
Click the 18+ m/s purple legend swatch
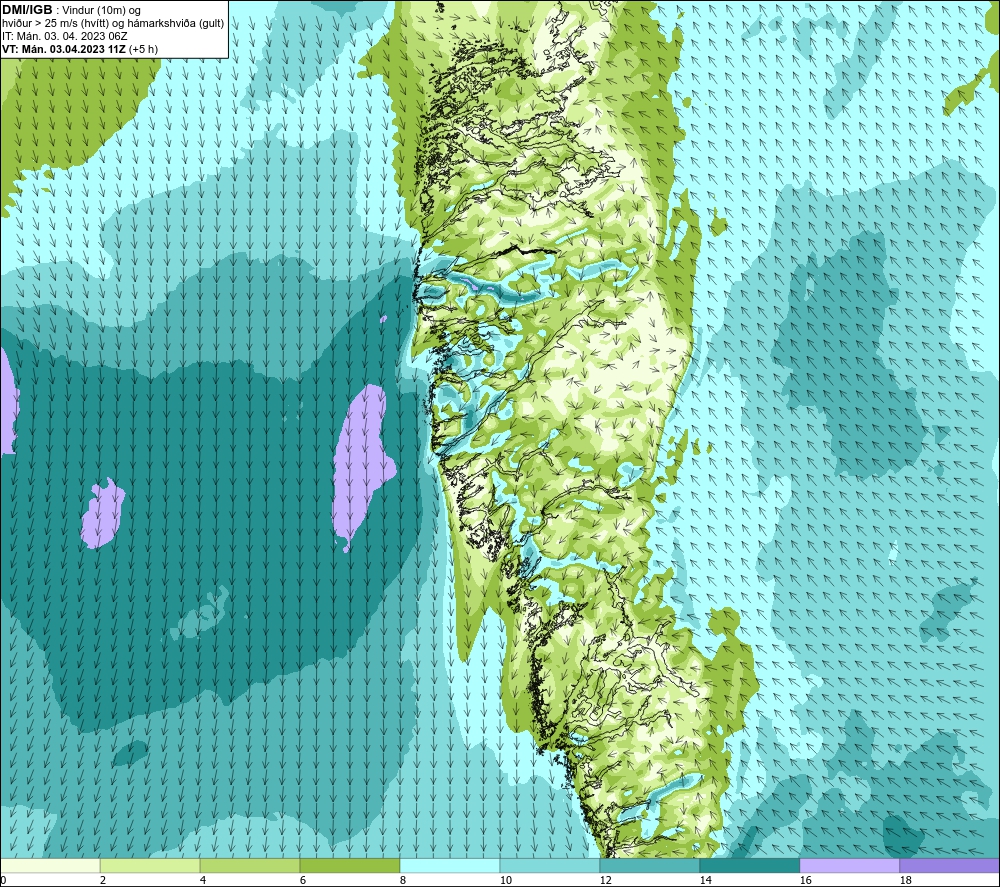click(x=949, y=865)
